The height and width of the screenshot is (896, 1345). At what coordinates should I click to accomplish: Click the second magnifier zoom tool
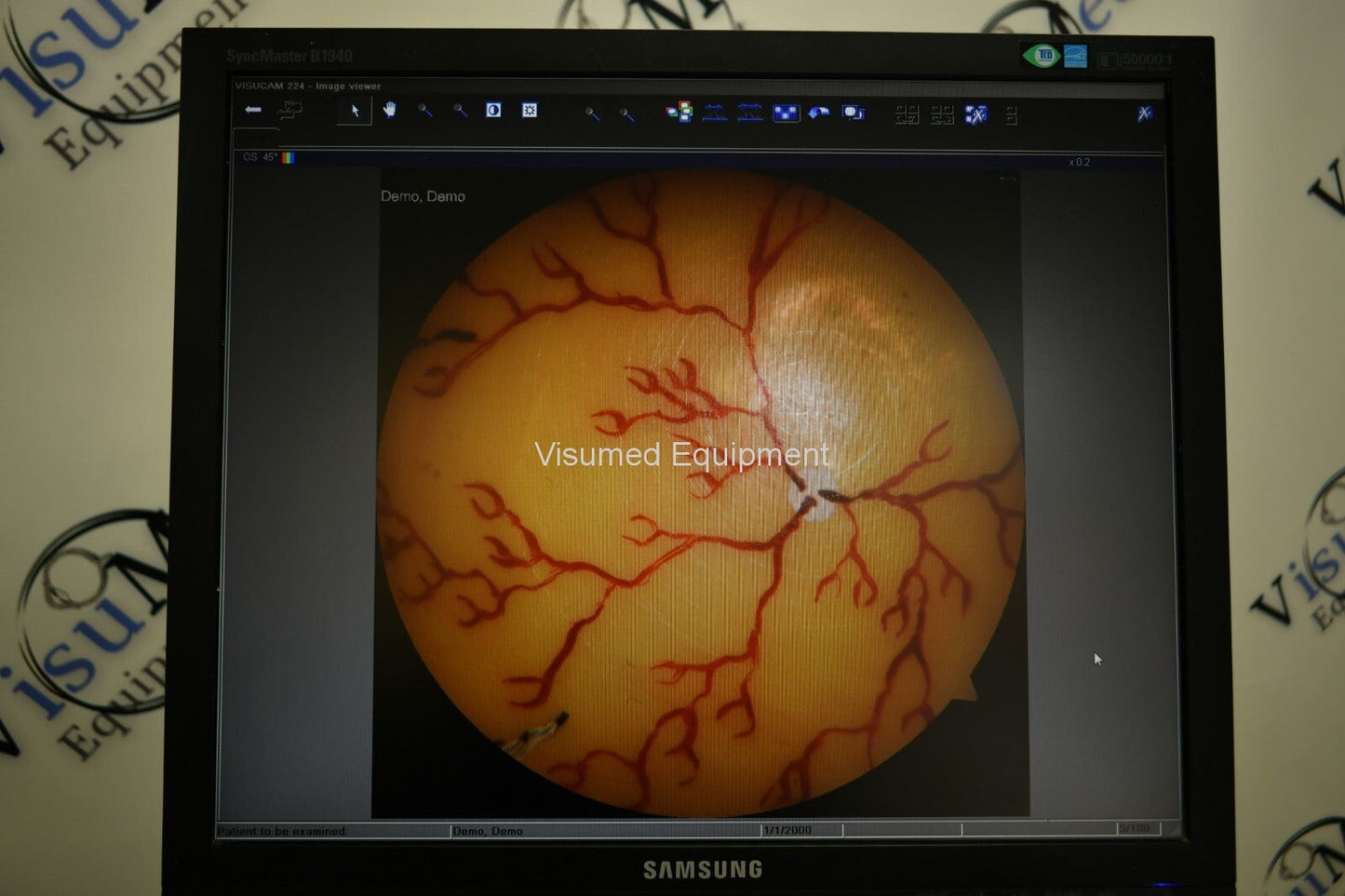tap(460, 111)
